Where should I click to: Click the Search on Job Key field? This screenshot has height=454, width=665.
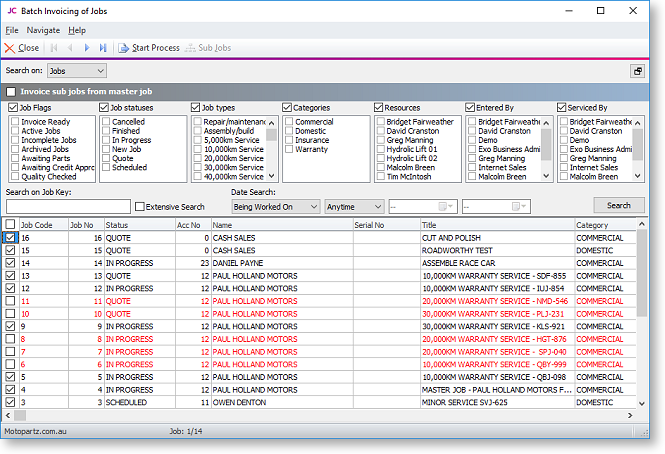(x=67, y=207)
